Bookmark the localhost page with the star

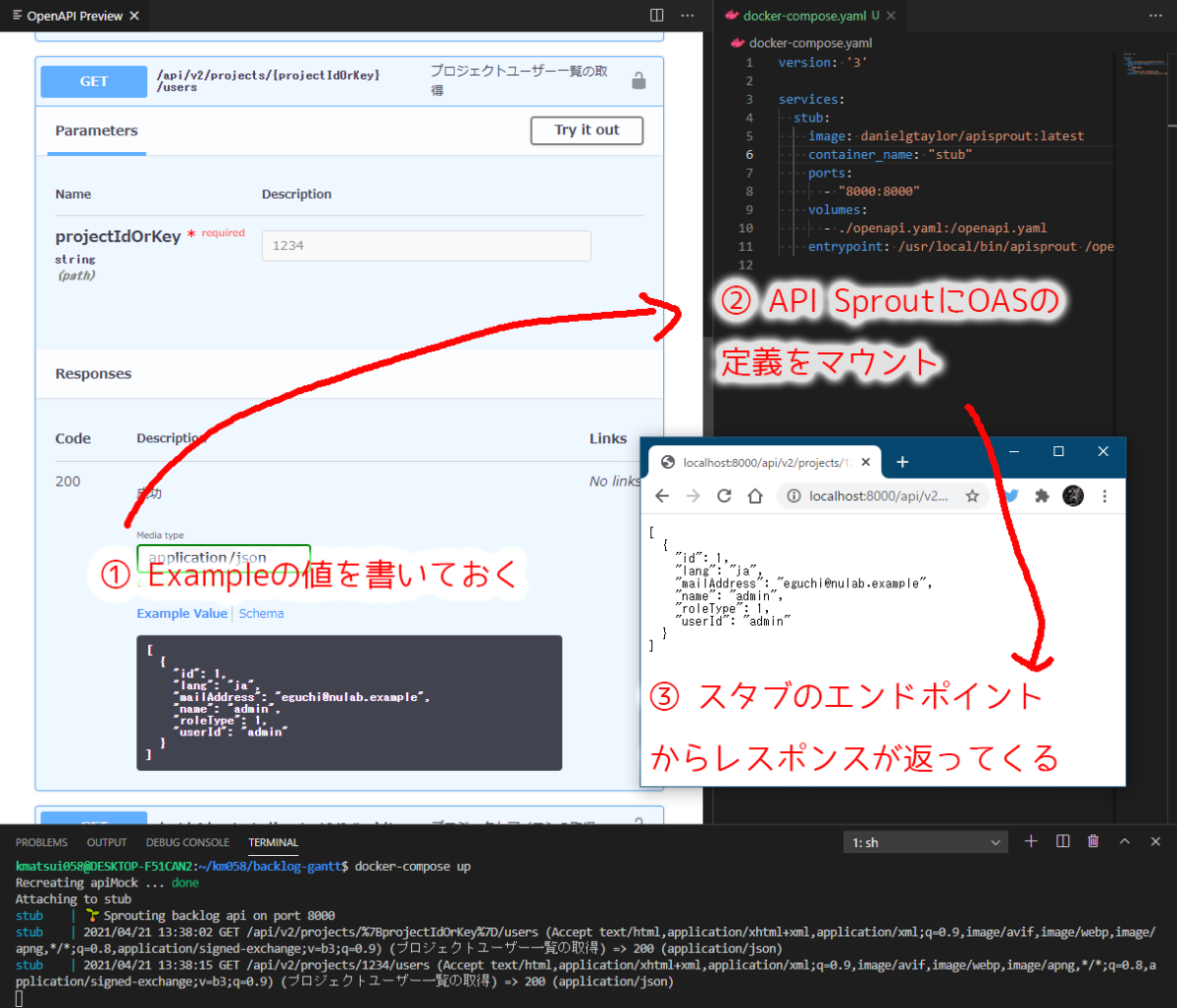972,496
